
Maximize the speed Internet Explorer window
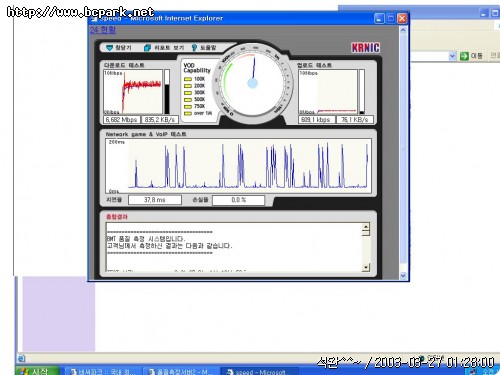pyautogui.click(x=391, y=18)
